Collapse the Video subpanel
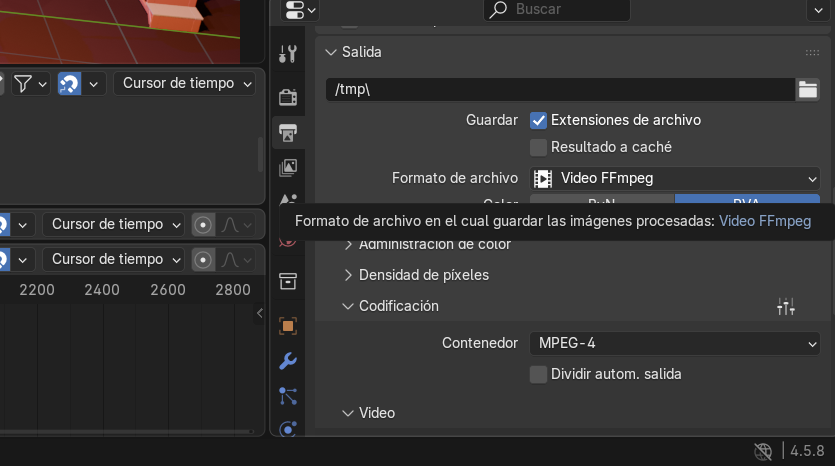The image size is (835, 466). (348, 413)
